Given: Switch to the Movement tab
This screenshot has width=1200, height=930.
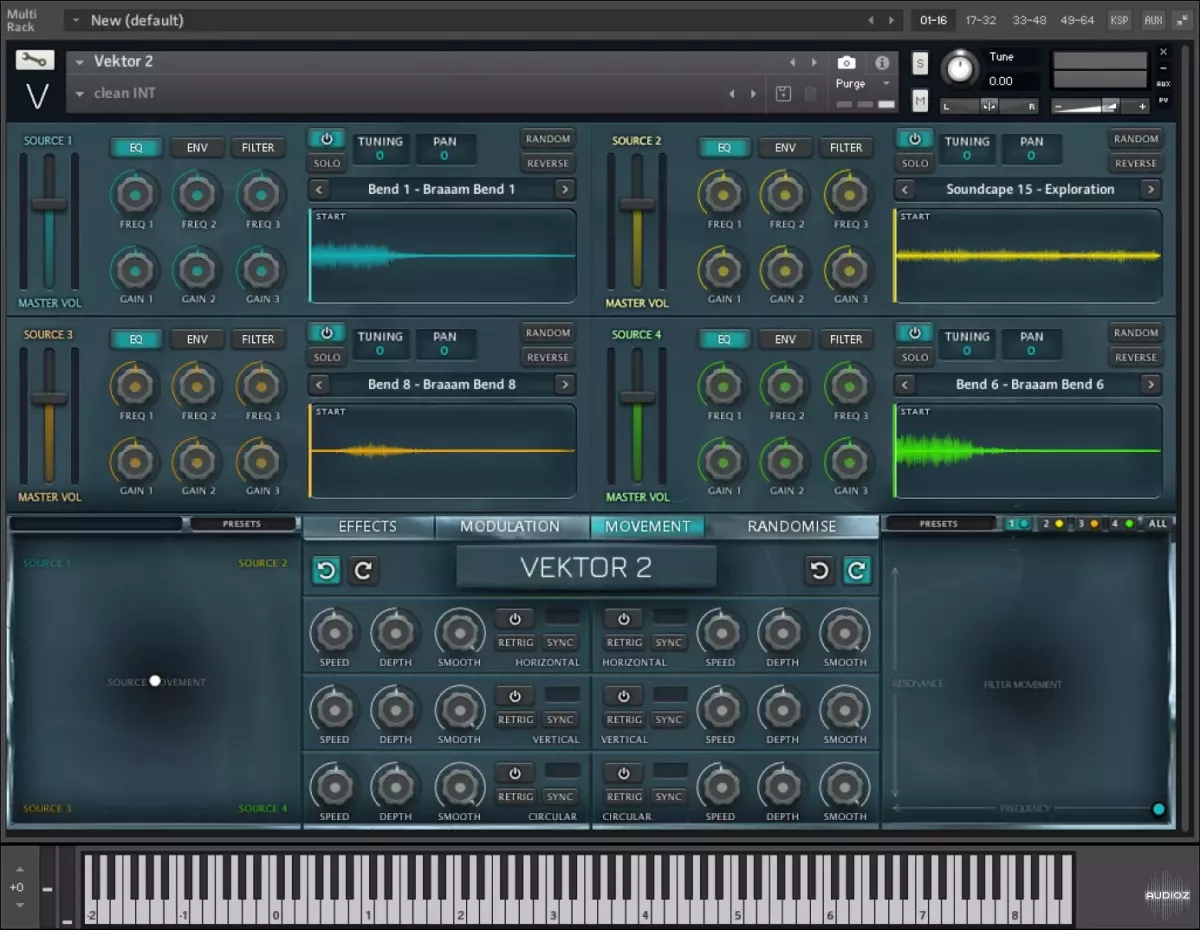Looking at the screenshot, I should 647,526.
